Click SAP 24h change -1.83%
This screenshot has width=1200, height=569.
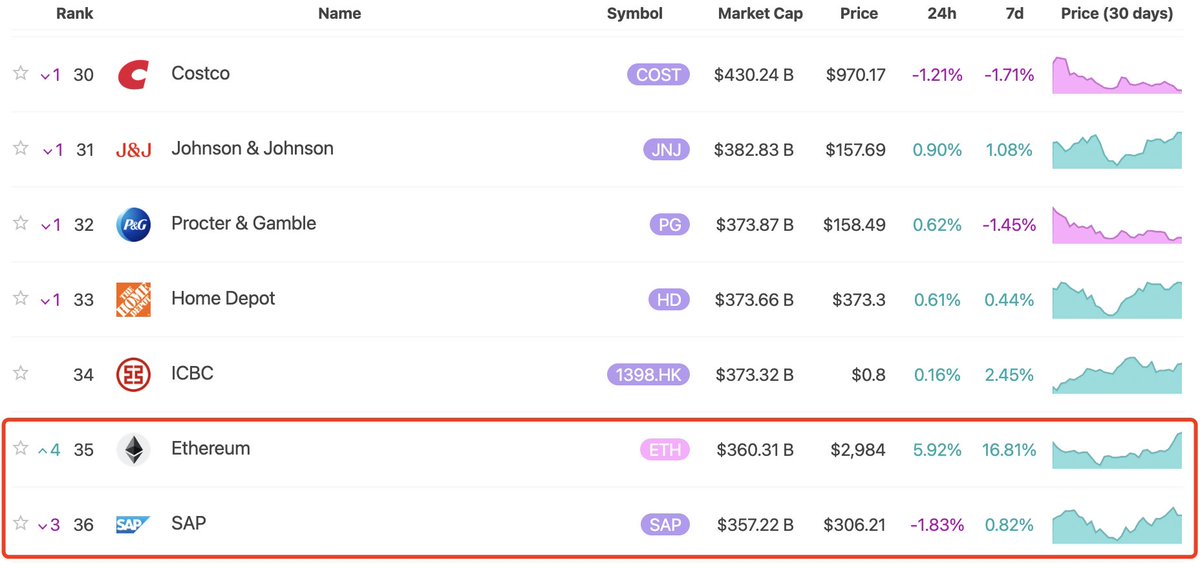click(x=937, y=525)
